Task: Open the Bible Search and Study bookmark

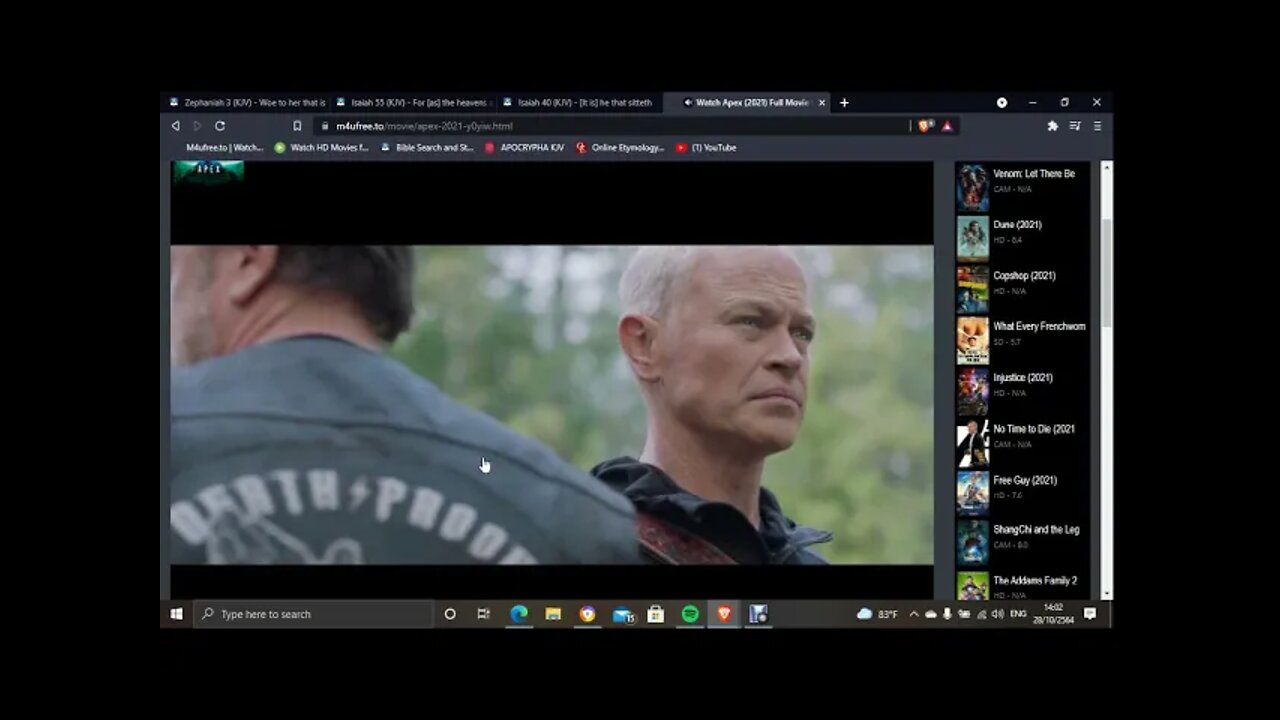Action: [x=427, y=147]
